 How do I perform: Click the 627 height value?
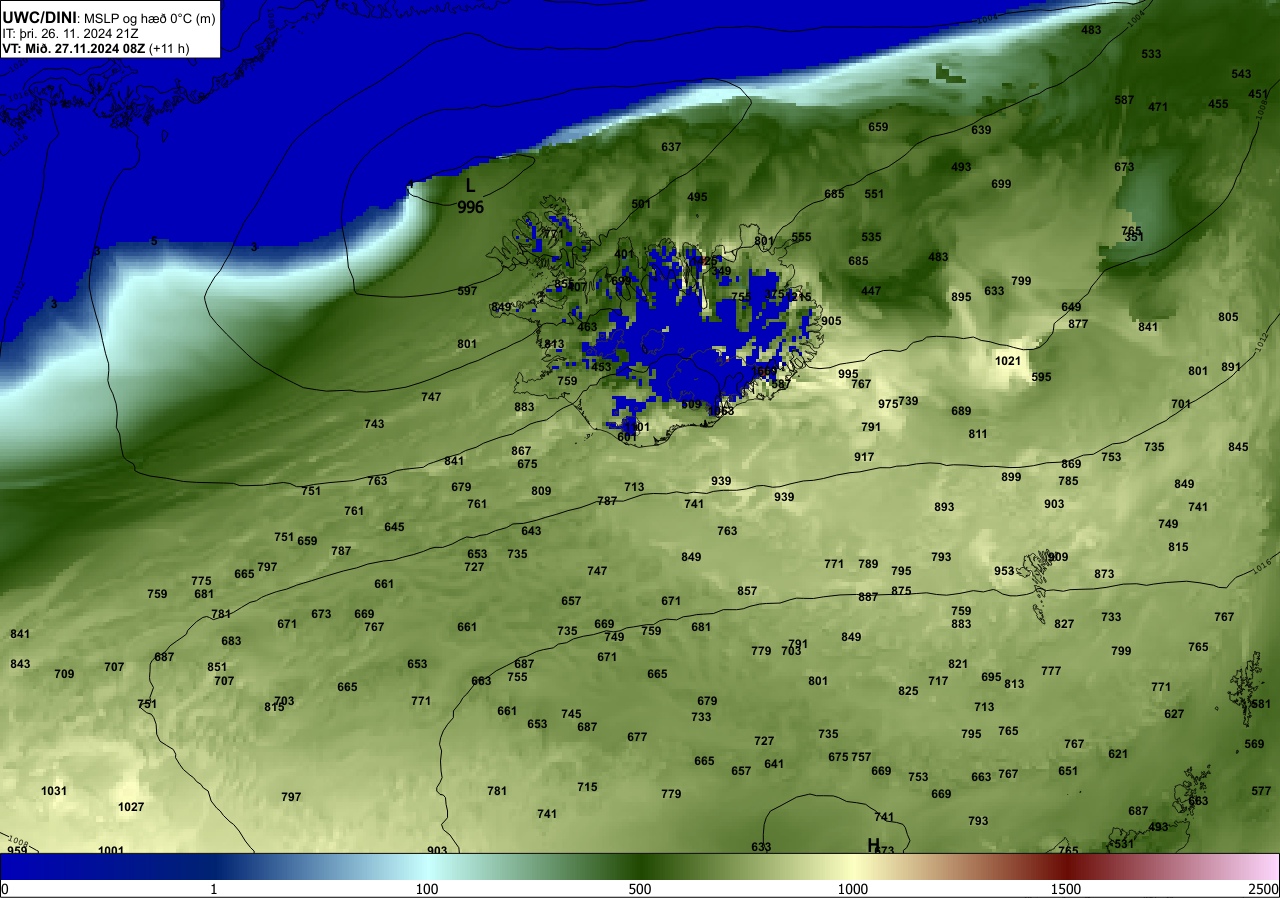point(1174,714)
